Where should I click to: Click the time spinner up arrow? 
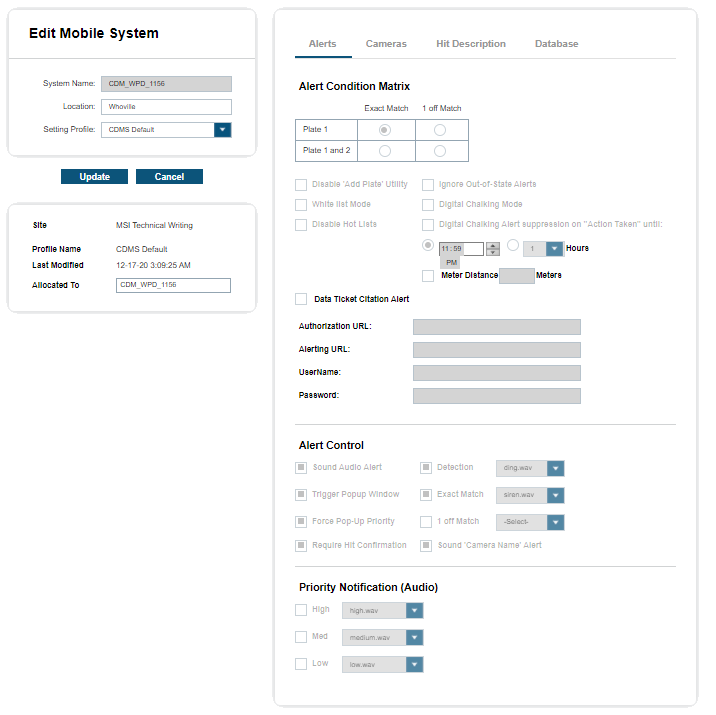[492, 245]
